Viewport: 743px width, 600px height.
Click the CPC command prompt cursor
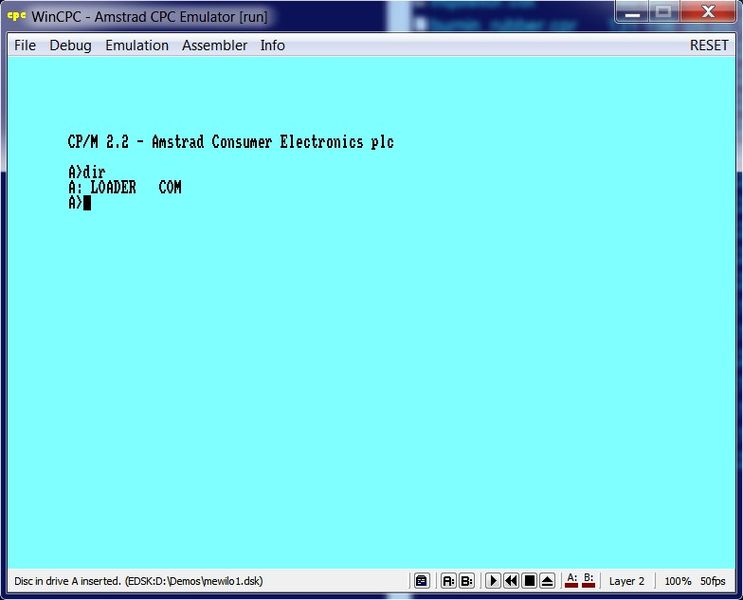tap(87, 203)
